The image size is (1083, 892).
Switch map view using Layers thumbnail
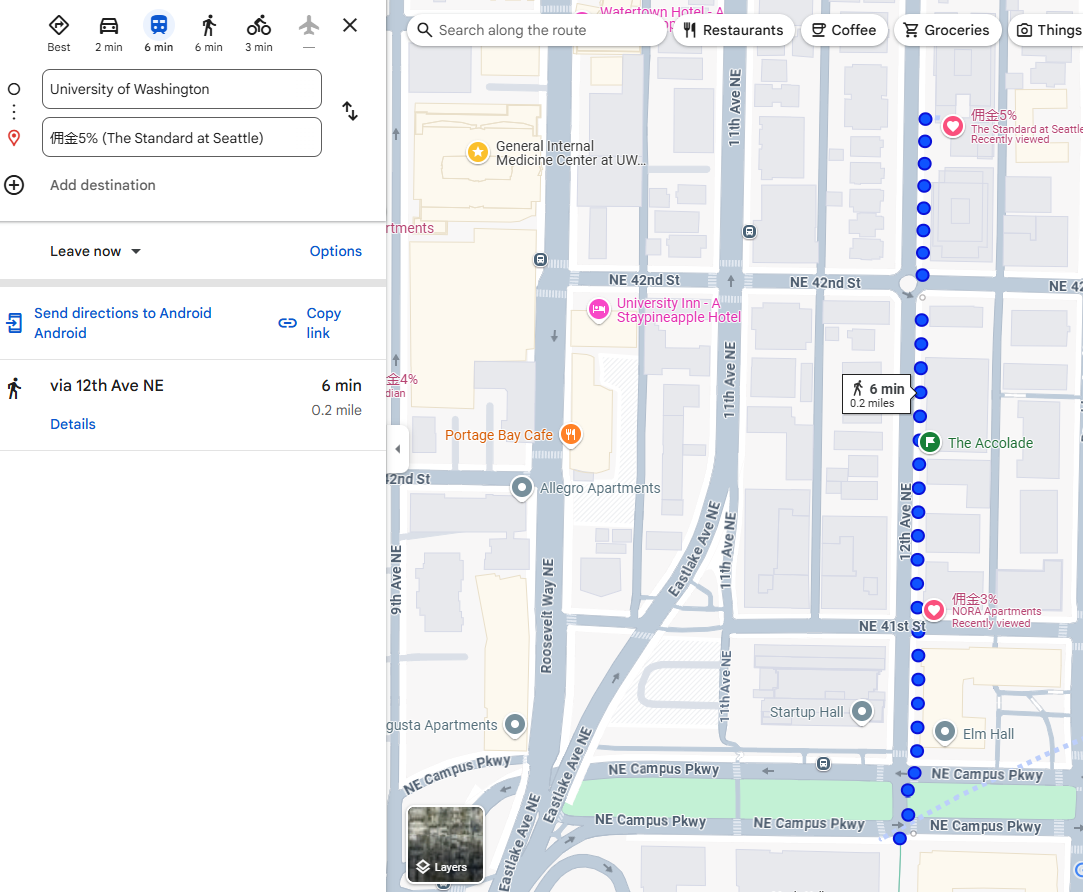pyautogui.click(x=445, y=844)
